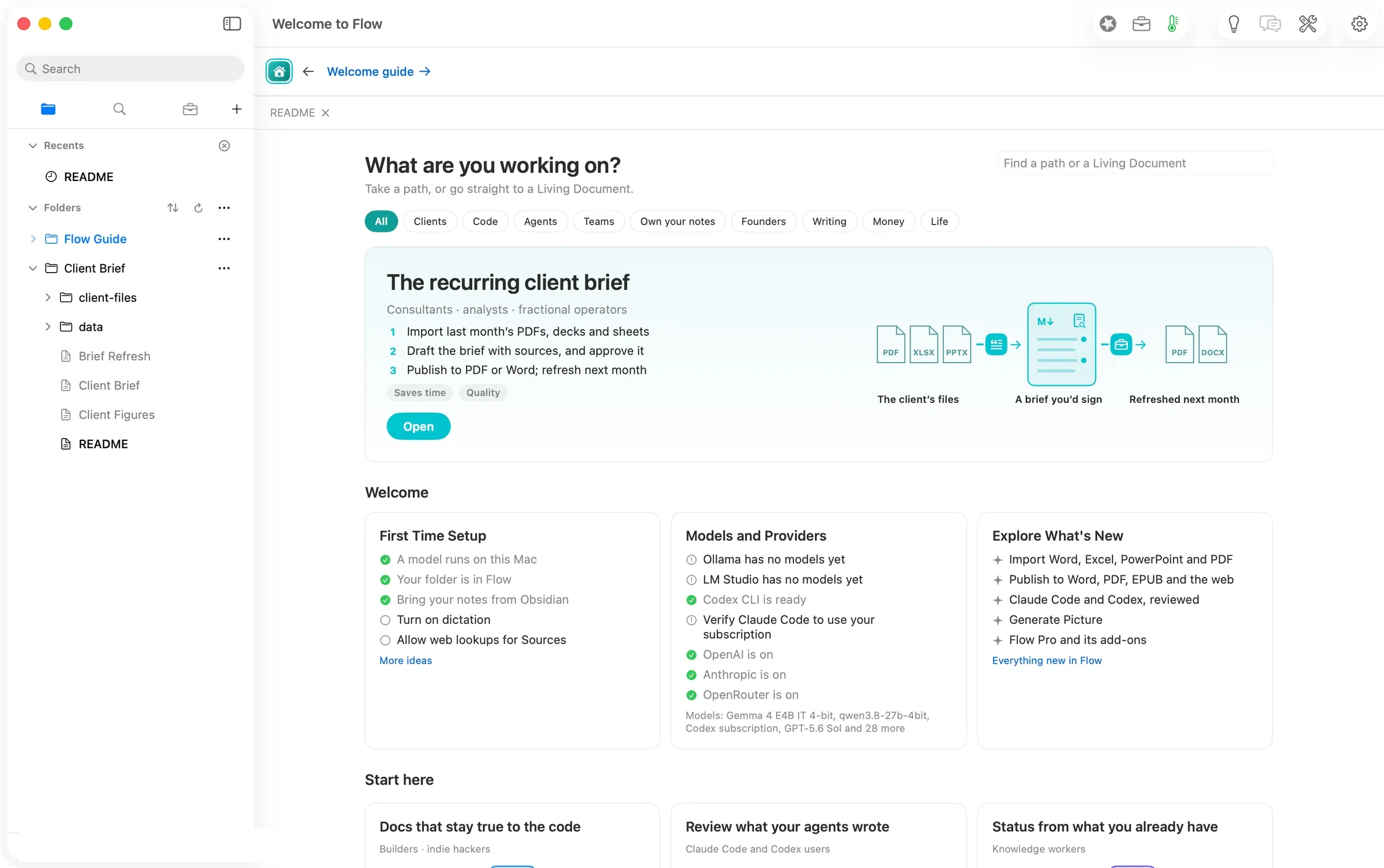Tick the Turn on dictation circle
Screen dimensions: 1384x868
point(385,620)
